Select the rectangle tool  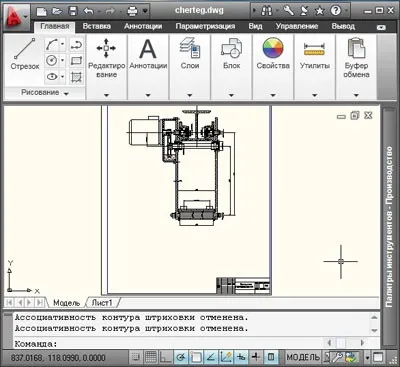pos(76,60)
